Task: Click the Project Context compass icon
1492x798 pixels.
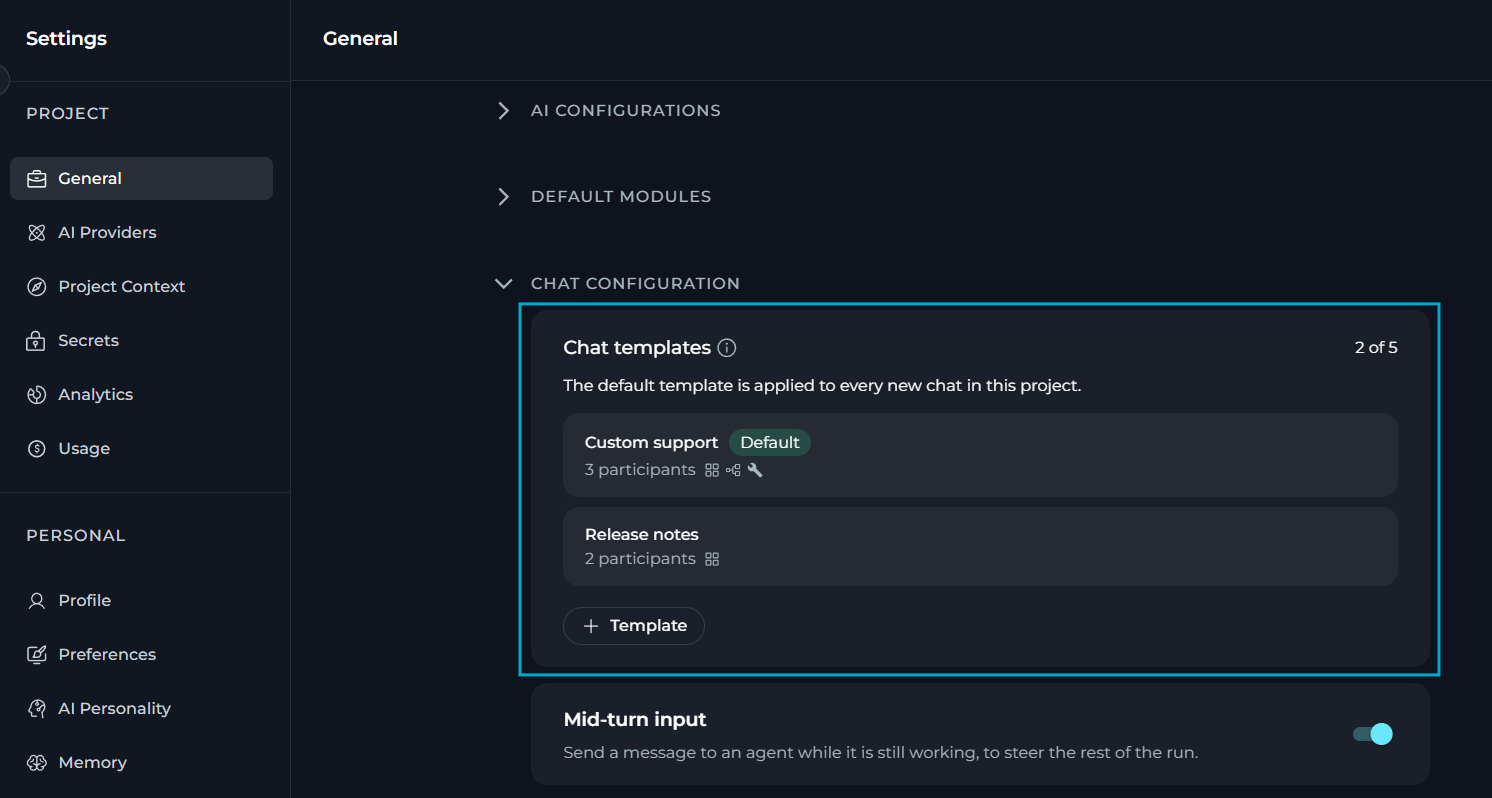Action: [37, 287]
